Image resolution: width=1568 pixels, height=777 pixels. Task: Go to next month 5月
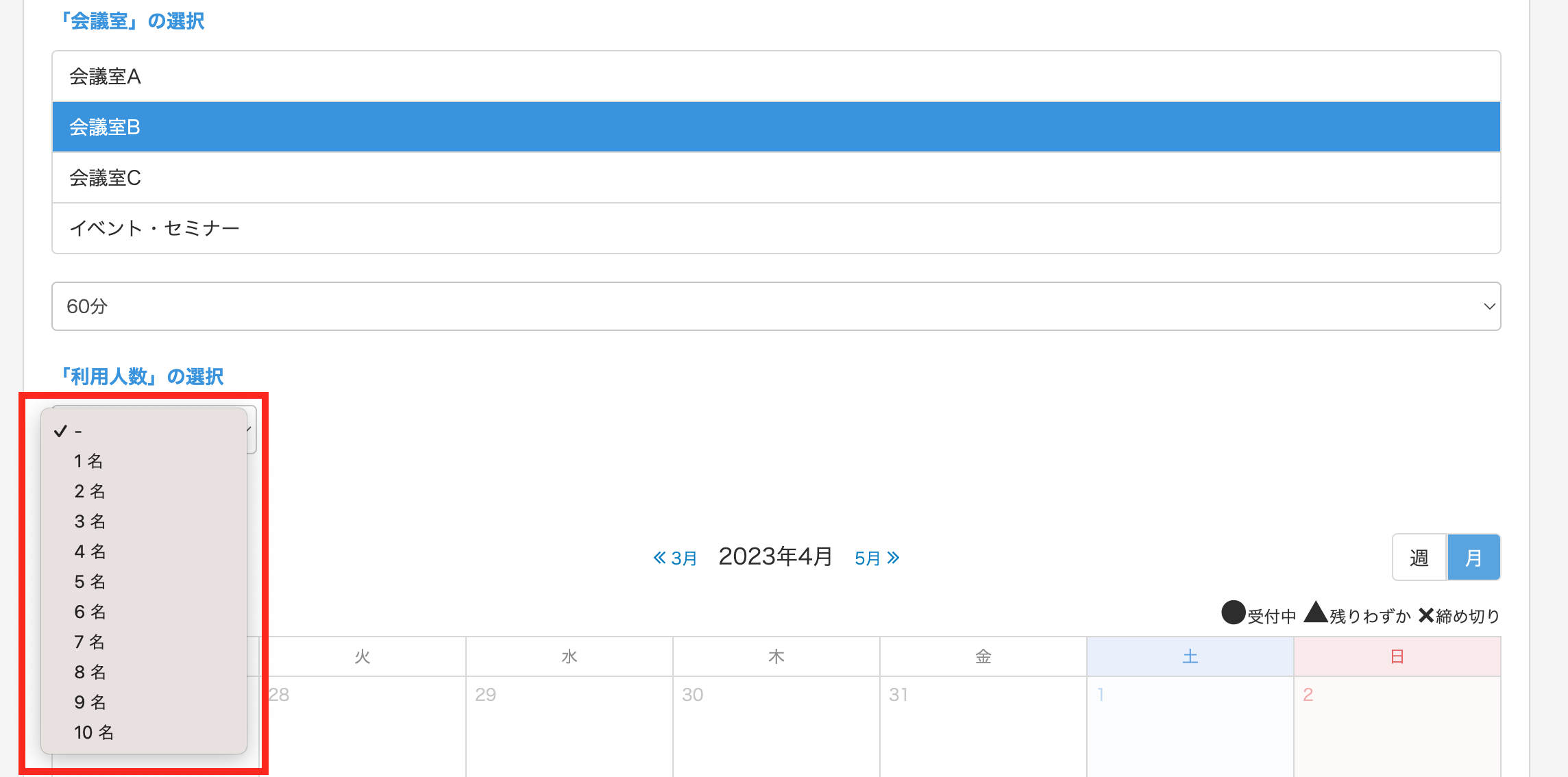(x=877, y=558)
